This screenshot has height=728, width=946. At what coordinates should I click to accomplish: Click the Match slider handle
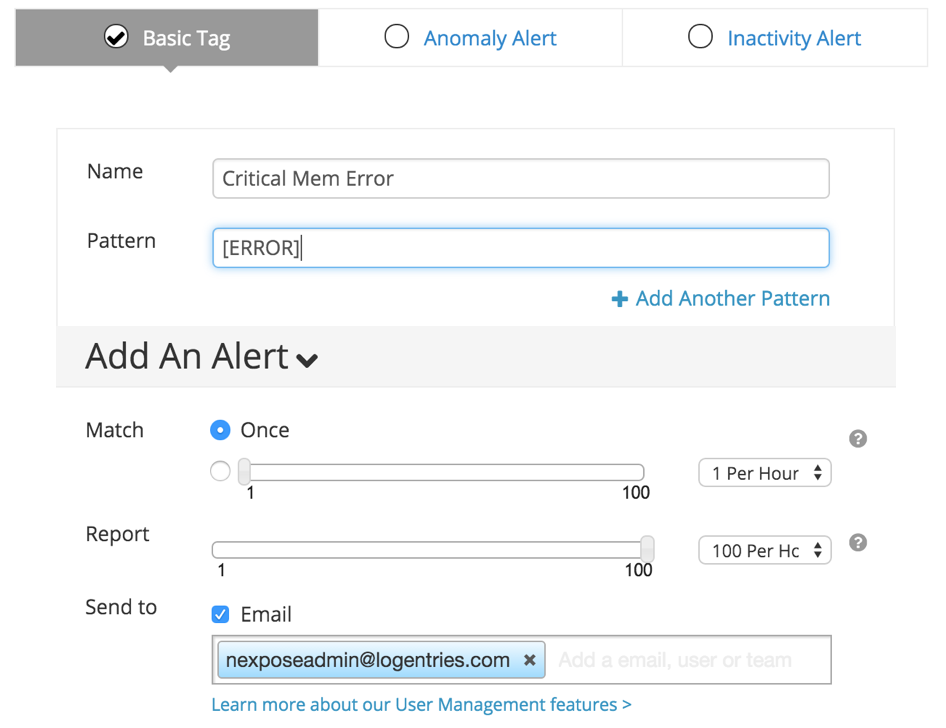click(x=244, y=471)
